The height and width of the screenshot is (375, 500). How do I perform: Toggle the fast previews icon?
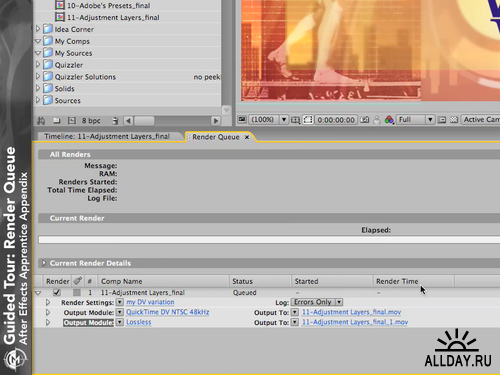point(442,119)
